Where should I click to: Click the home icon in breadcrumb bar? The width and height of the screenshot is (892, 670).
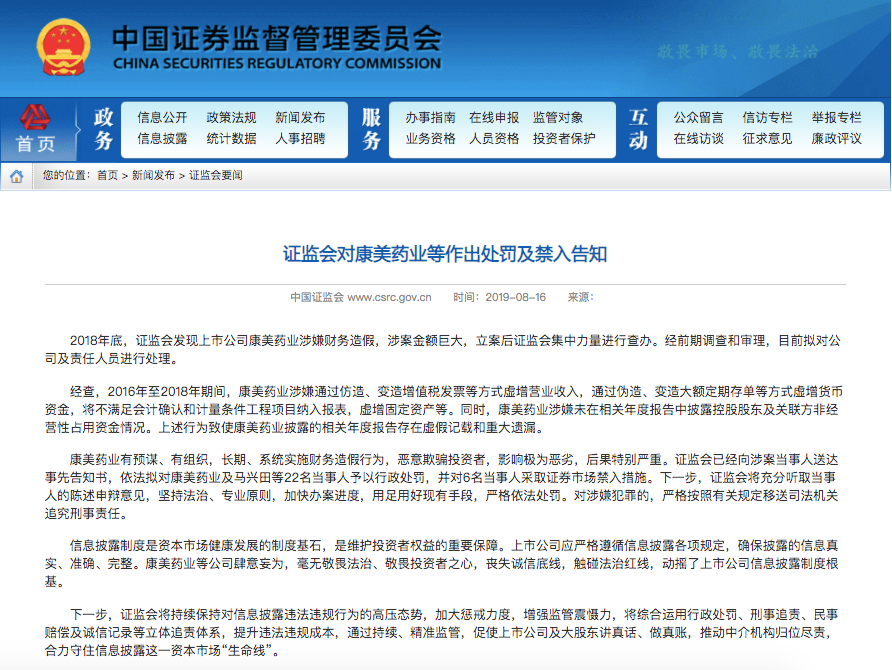pos(16,176)
